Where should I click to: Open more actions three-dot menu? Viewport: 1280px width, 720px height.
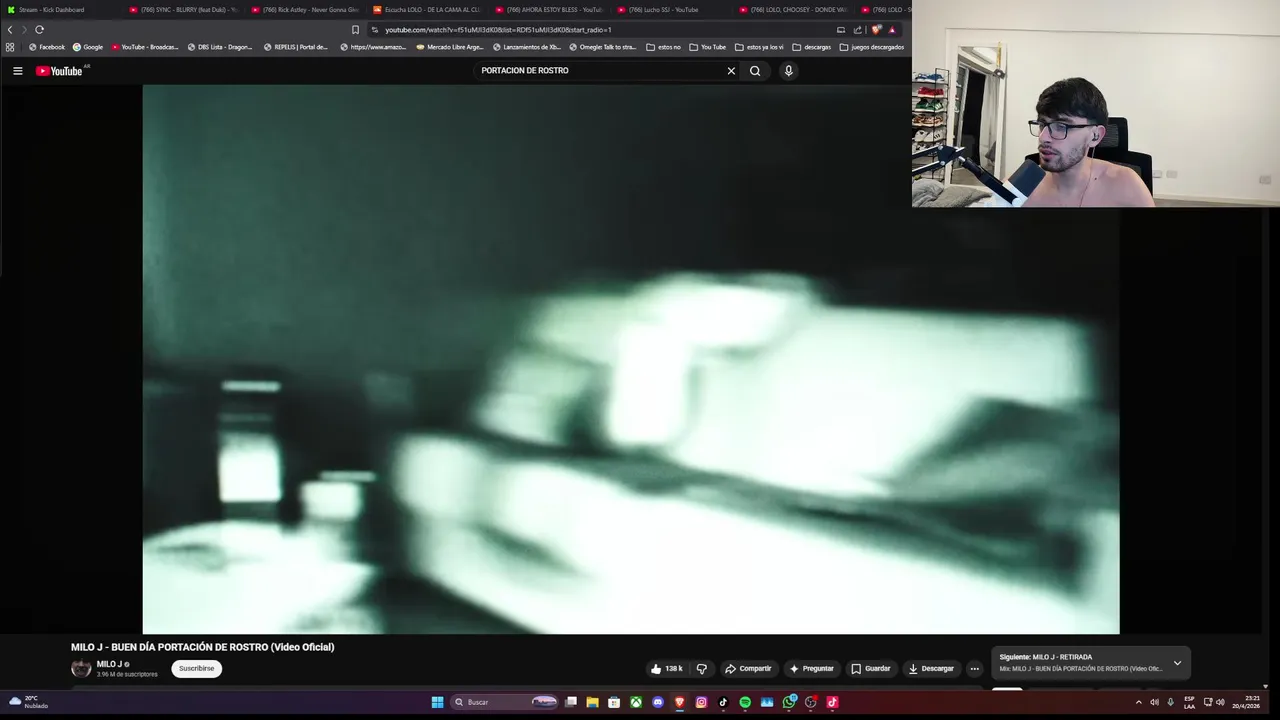[974, 668]
